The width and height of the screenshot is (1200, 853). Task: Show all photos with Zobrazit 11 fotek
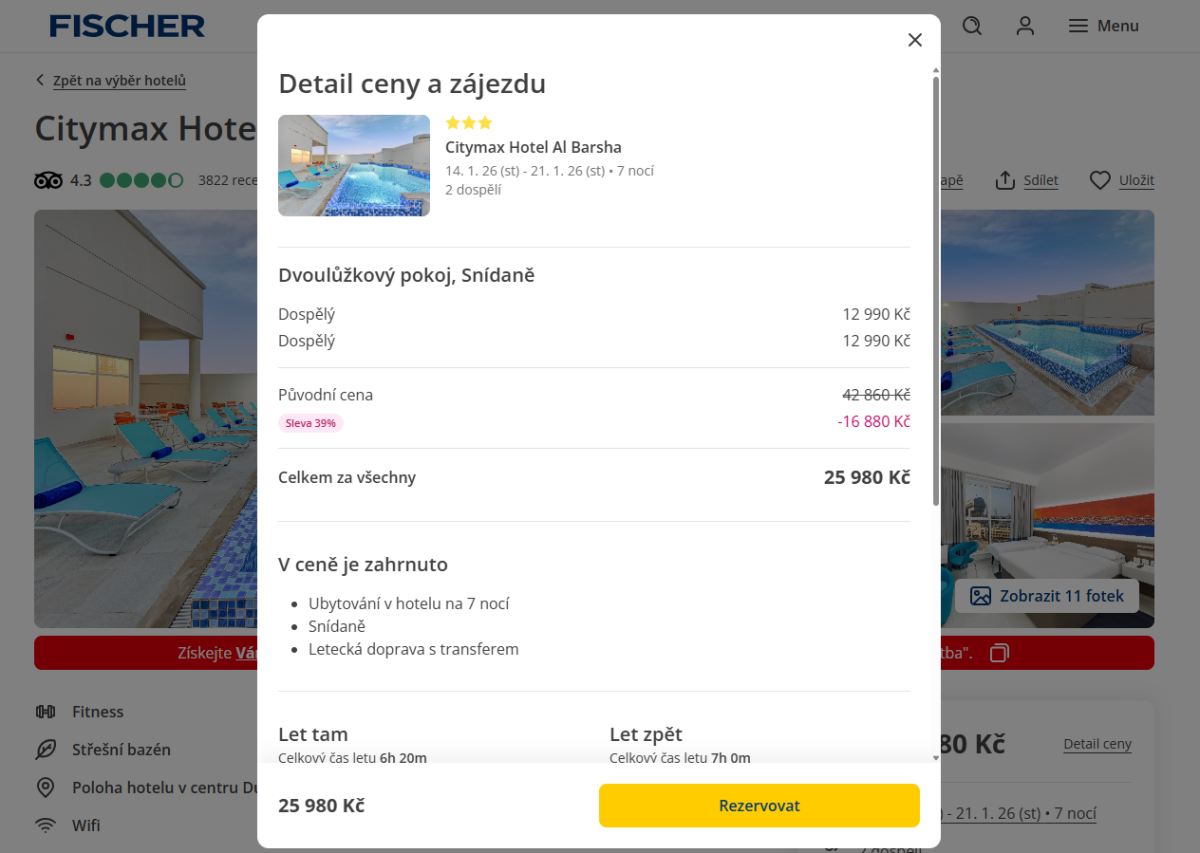click(1047, 596)
